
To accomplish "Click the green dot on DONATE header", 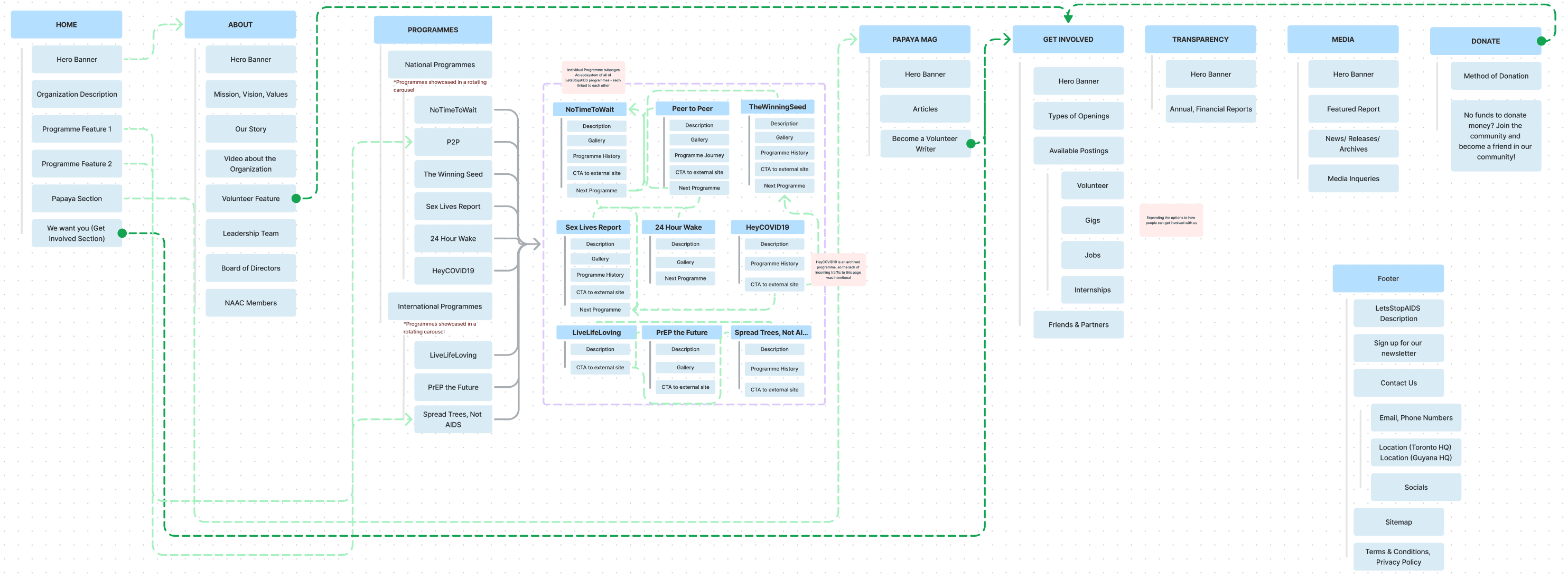I will coord(1541,41).
